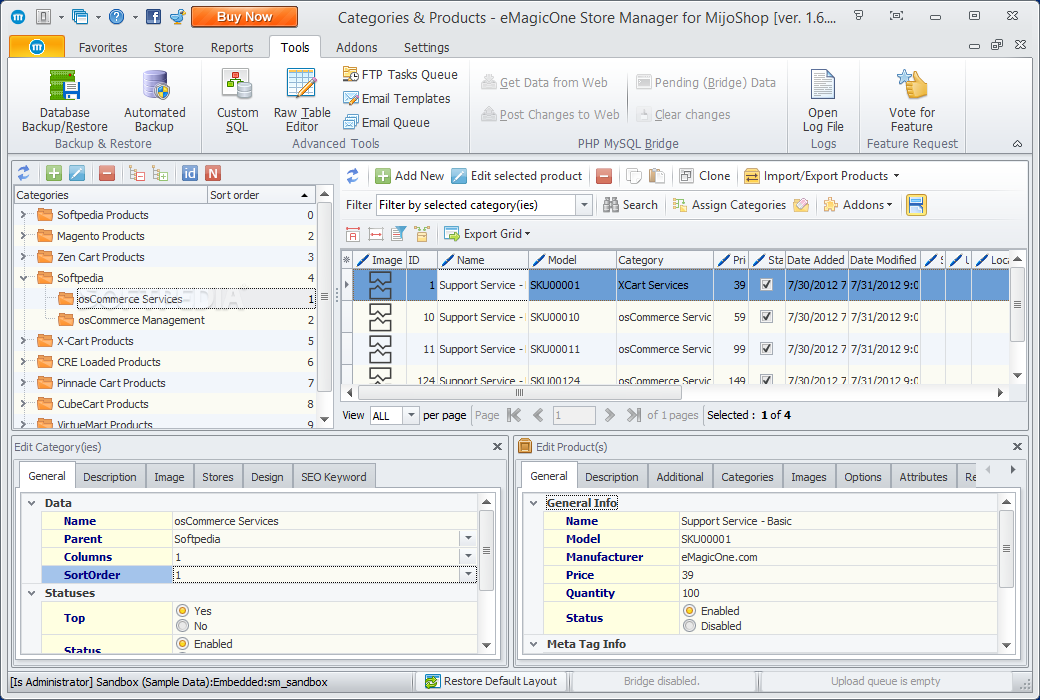Select category Status 'Enabled' radio

(182, 644)
